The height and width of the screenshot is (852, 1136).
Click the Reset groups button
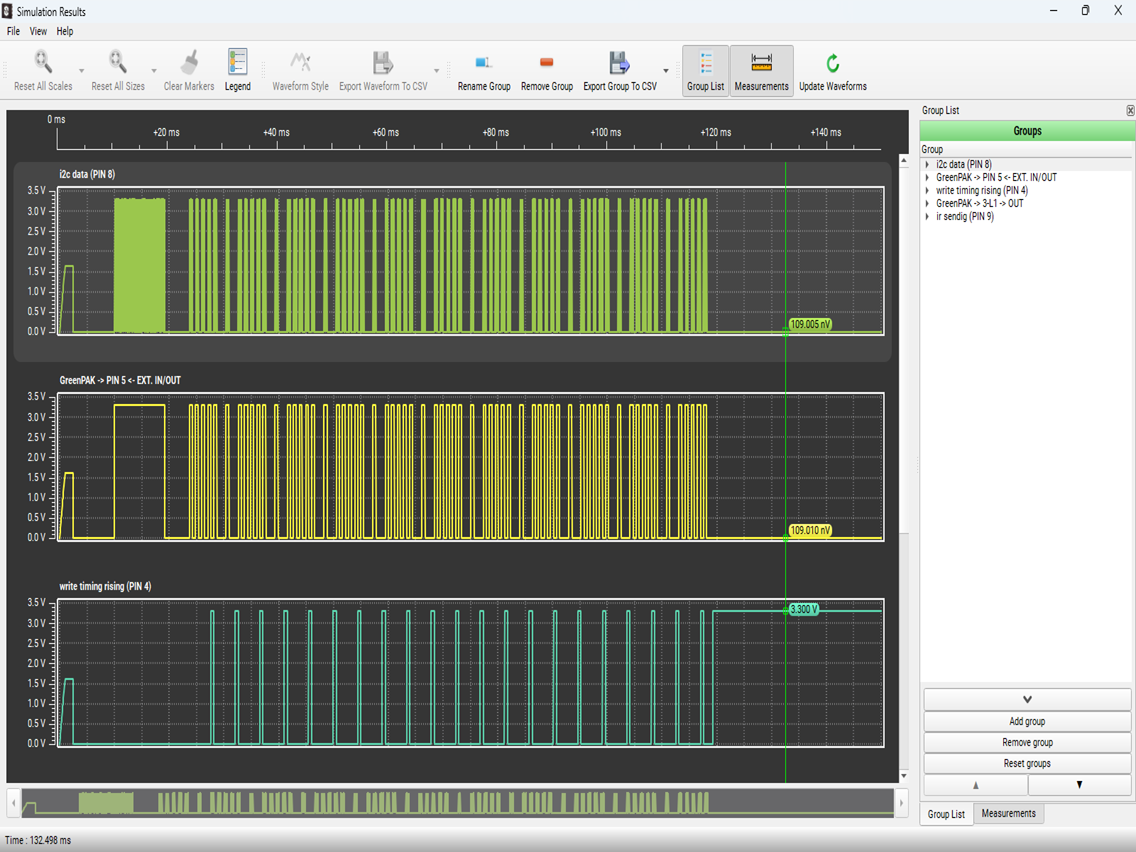pos(1027,763)
